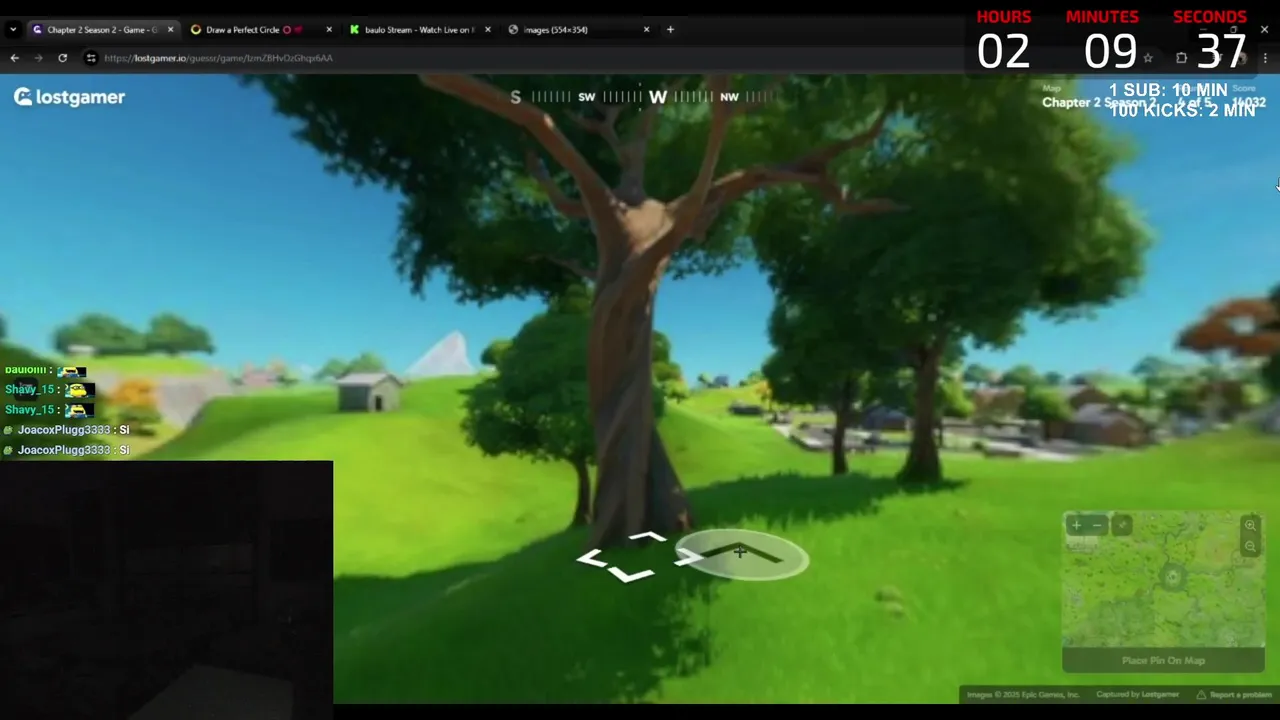Click the Captured by Lostgamer credit
Image resolution: width=1280 pixels, height=720 pixels.
pos(1138,695)
